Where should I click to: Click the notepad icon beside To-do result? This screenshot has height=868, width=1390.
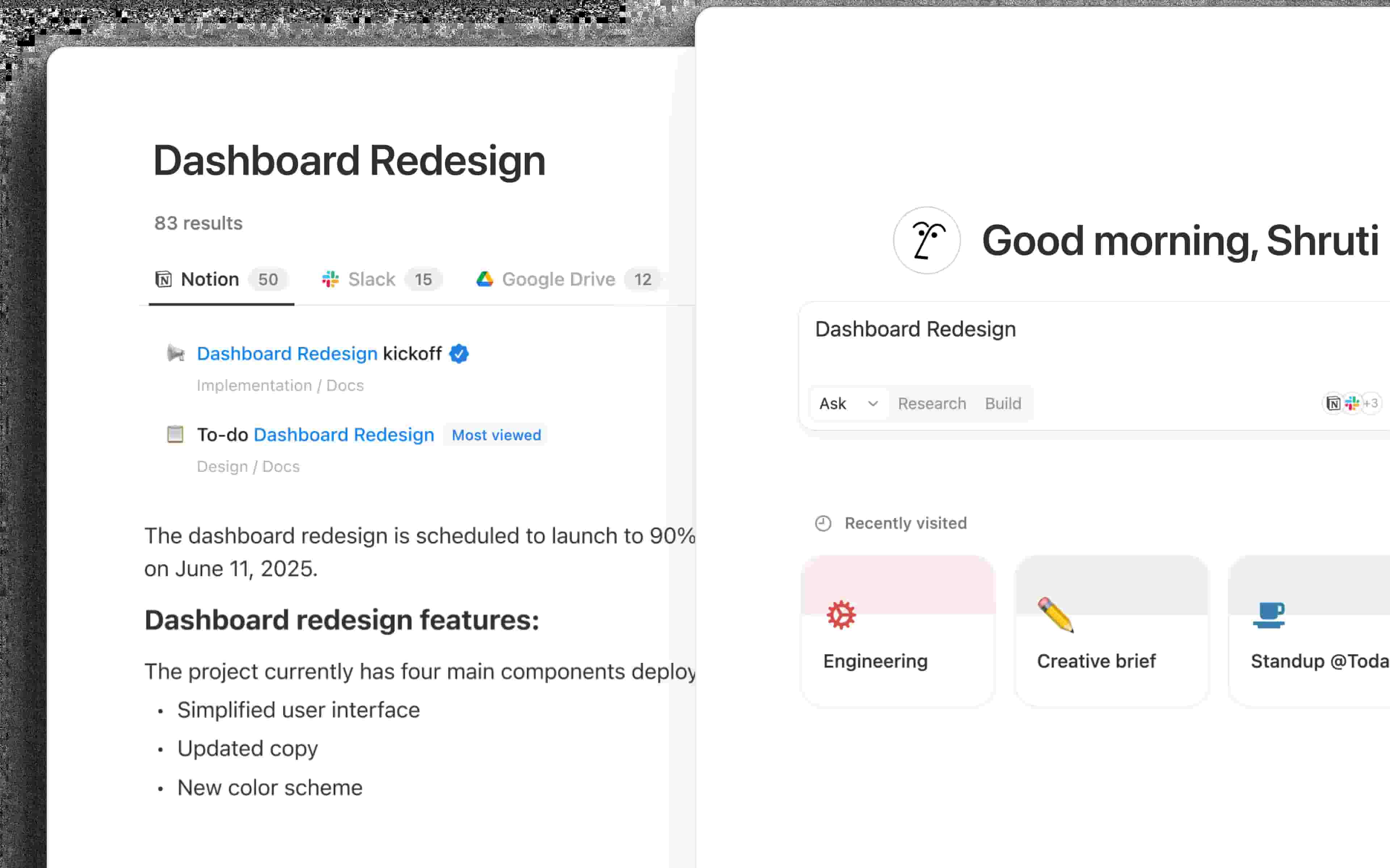(175, 434)
